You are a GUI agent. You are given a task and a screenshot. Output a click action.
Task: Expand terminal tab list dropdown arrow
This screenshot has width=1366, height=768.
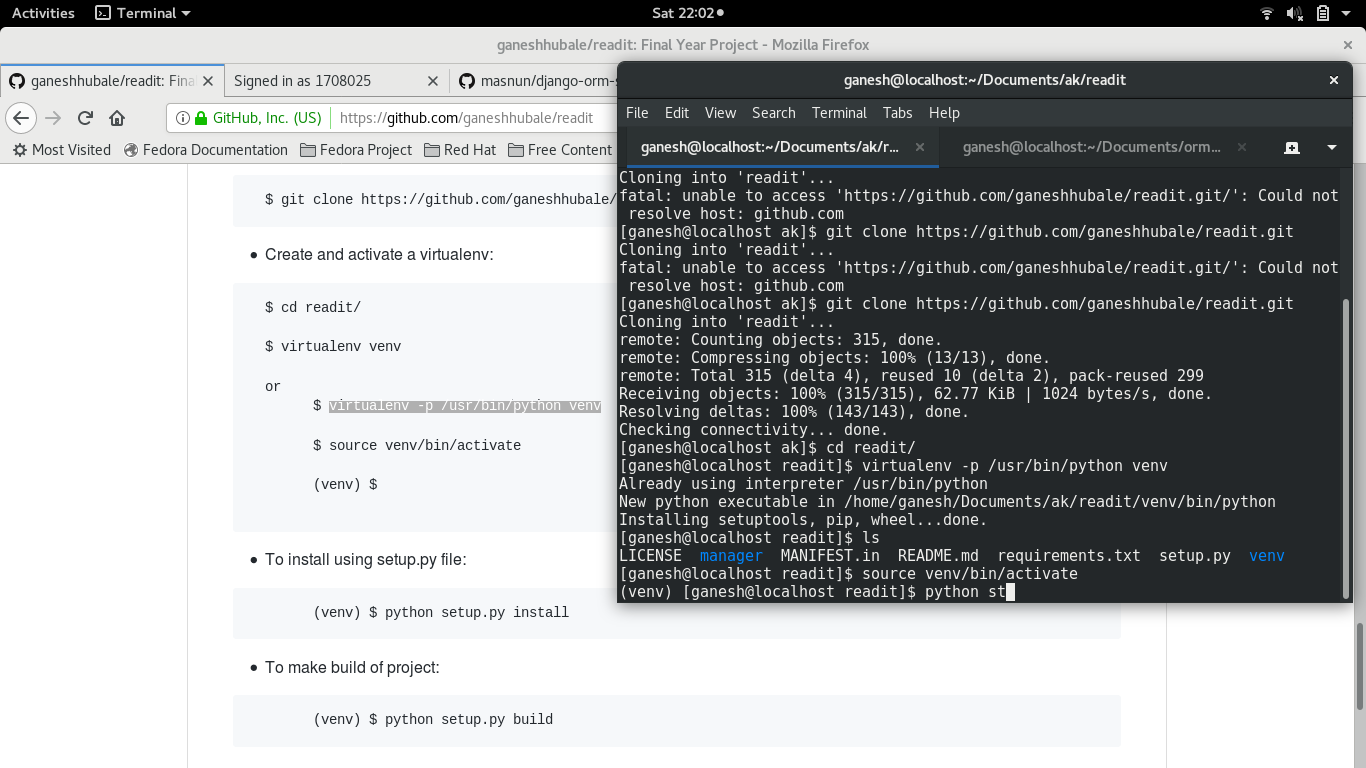(1332, 147)
